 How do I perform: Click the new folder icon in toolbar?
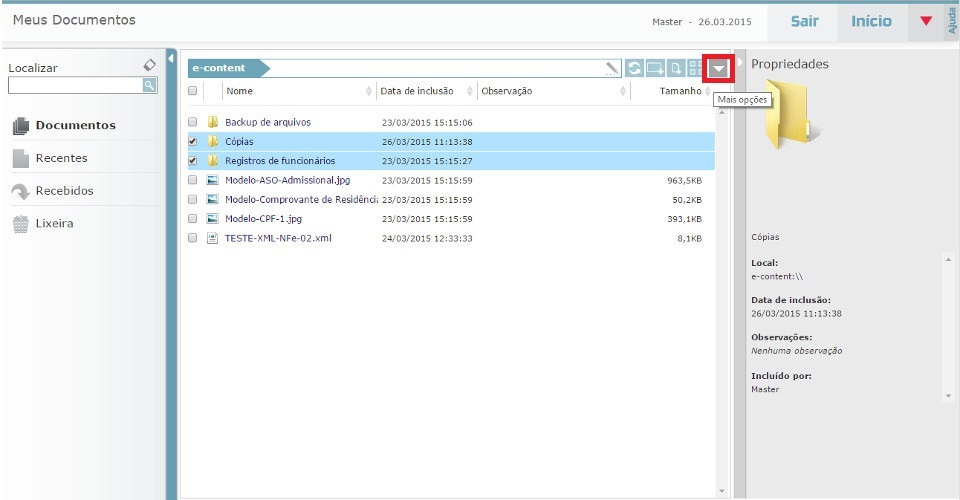point(656,69)
